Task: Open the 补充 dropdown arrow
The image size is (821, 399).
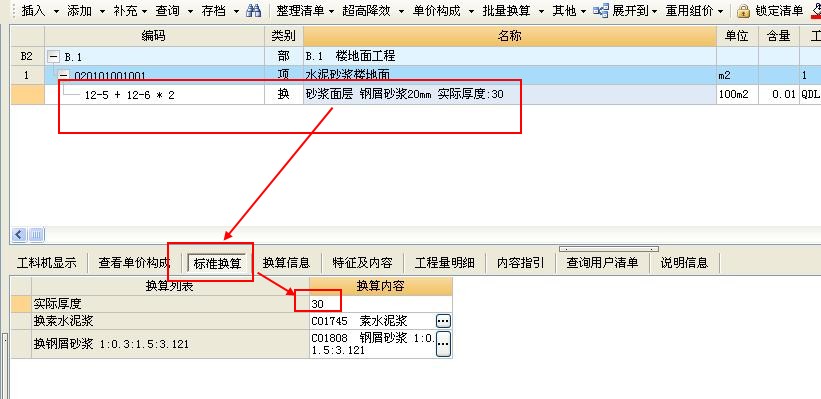Action: tap(145, 11)
